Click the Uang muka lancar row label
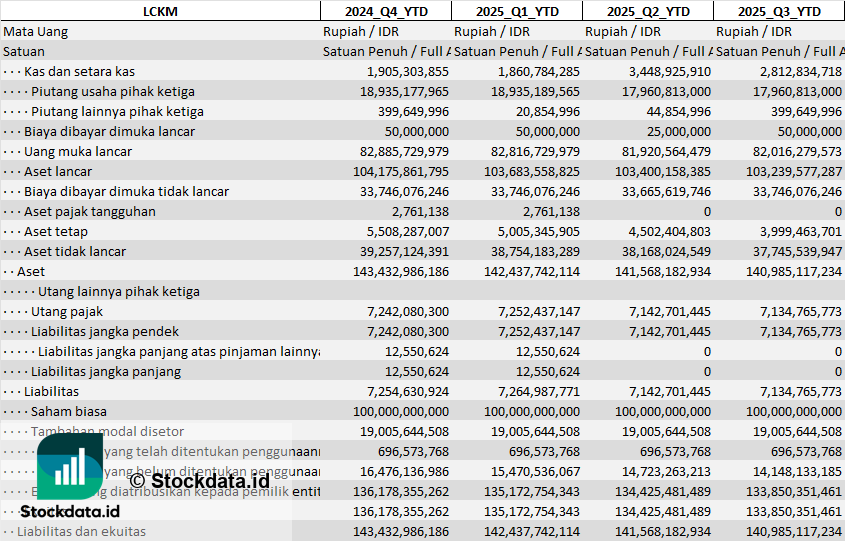Viewport: 845px width, 541px height. pos(78,151)
